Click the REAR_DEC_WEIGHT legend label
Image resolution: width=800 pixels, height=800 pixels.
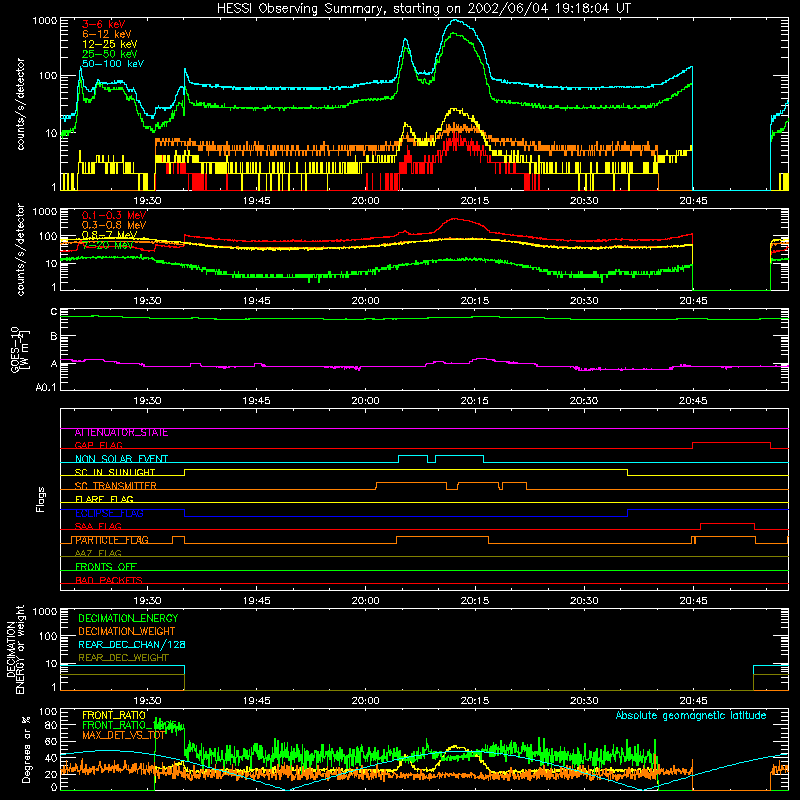tap(123, 658)
